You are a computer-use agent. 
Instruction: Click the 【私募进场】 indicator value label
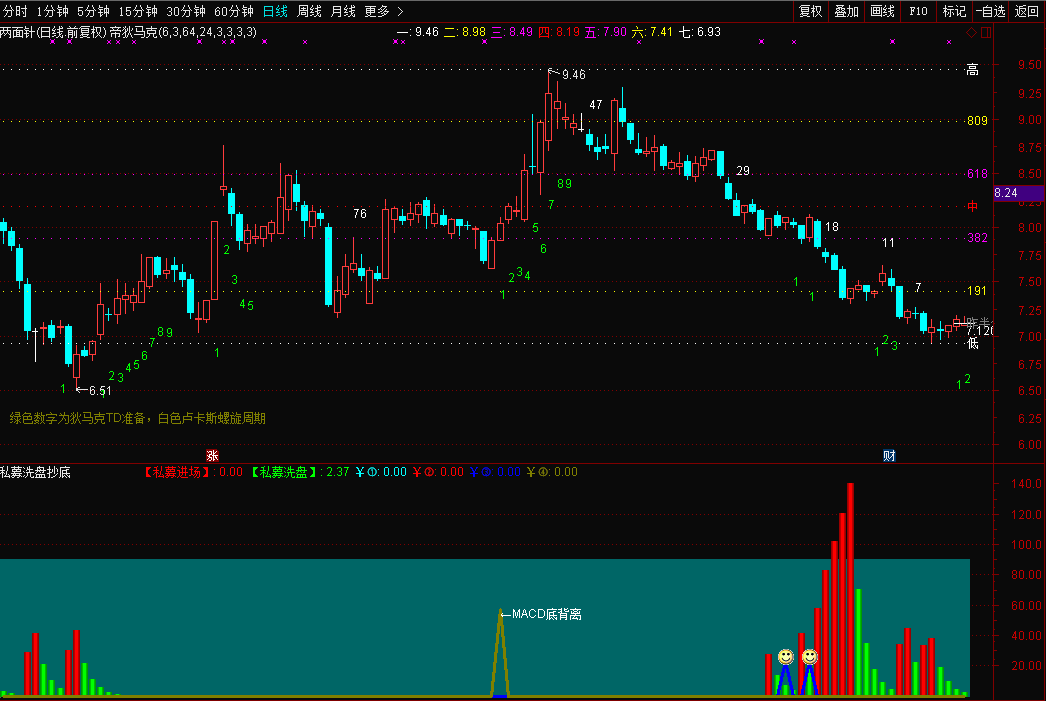193,472
